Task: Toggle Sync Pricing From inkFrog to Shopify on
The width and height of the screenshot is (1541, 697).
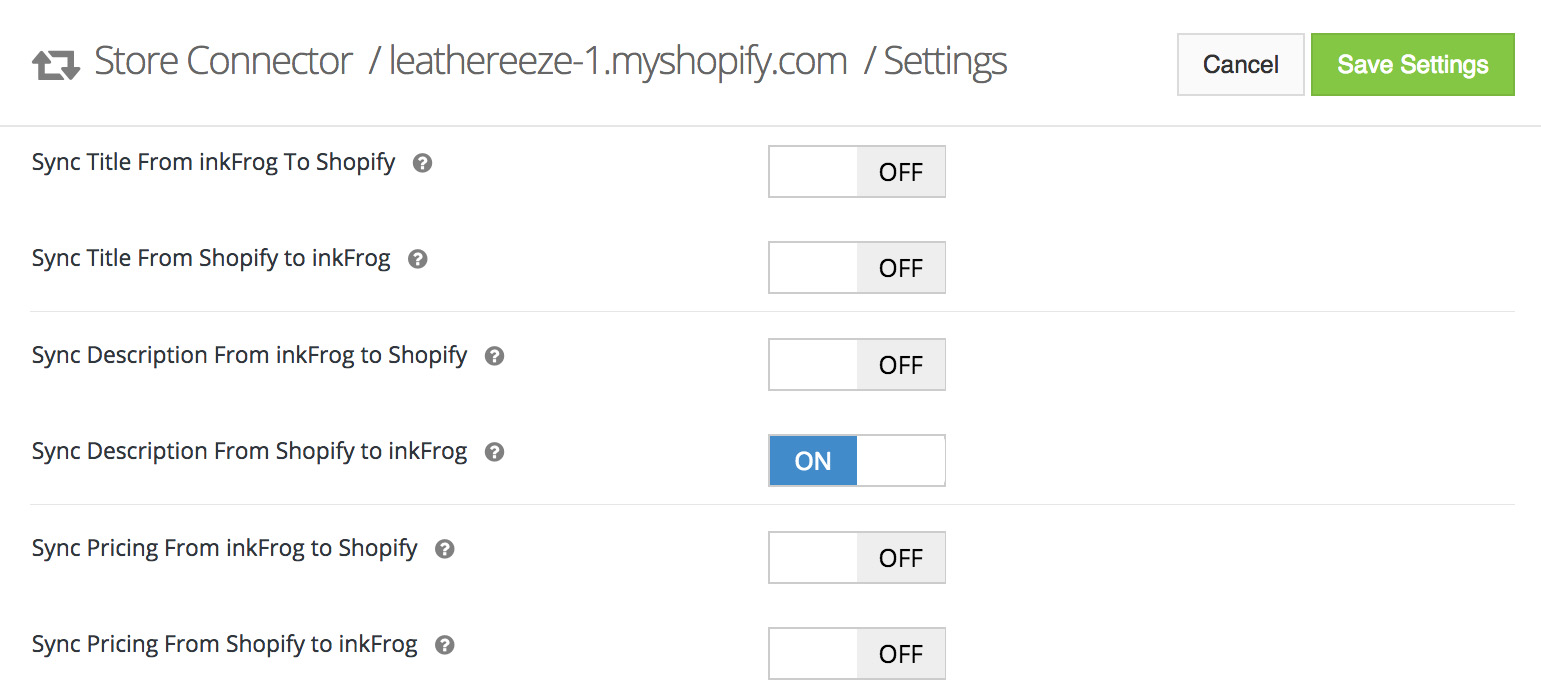Action: 857,558
